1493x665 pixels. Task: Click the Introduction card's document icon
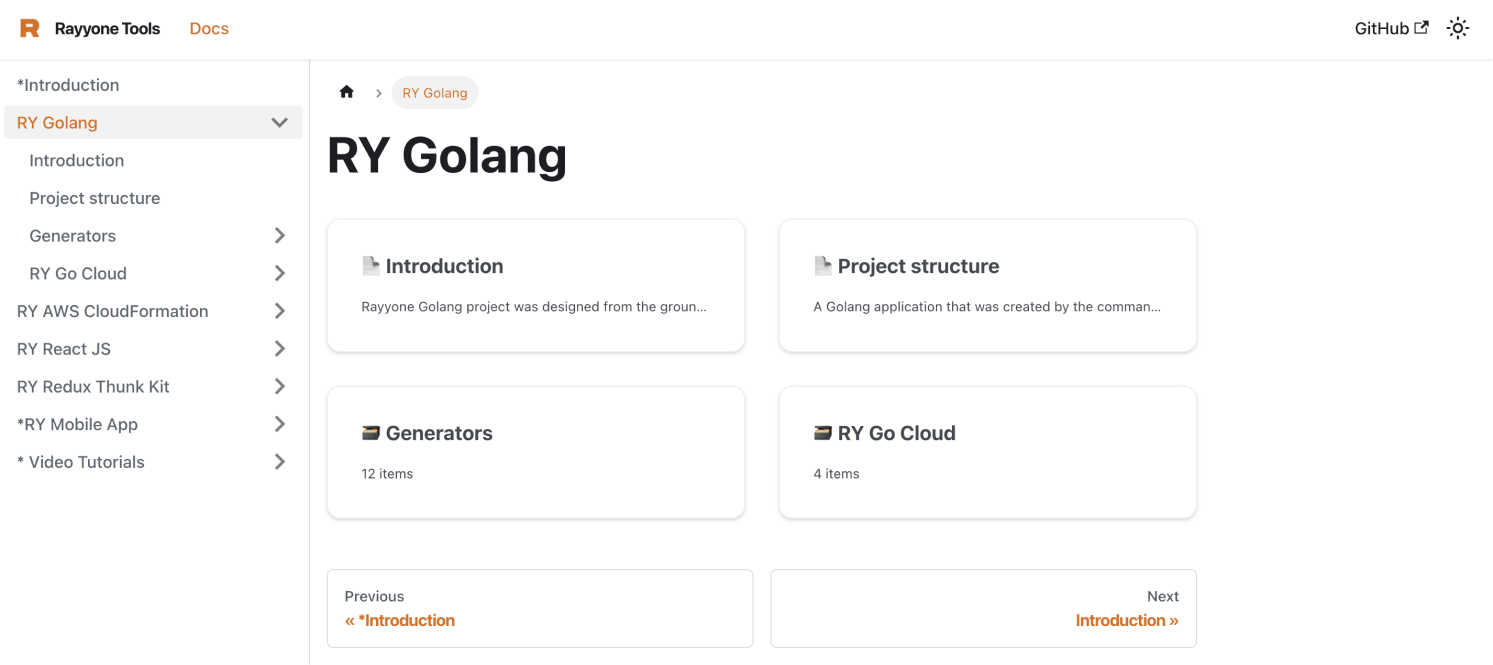pos(371,266)
